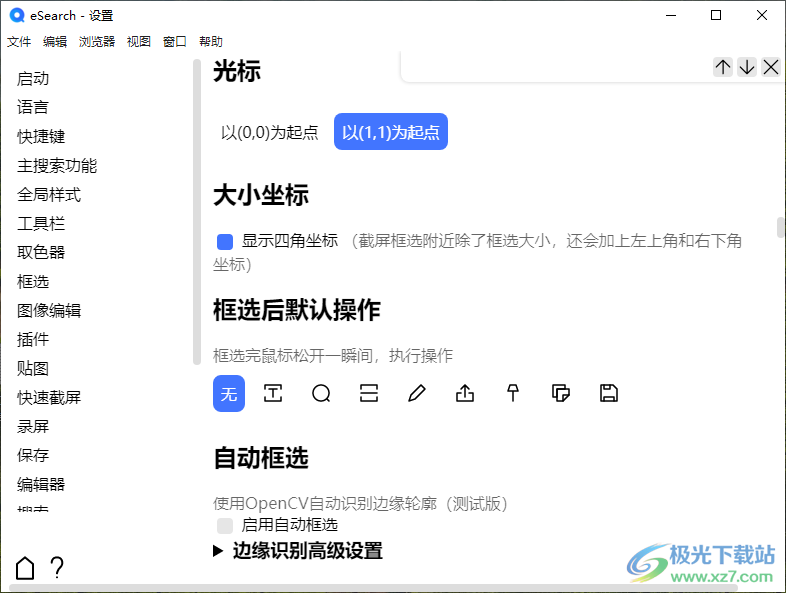The image size is (786, 593).
Task: Click the eSearch logo in title bar
Action: pyautogui.click(x=17, y=16)
